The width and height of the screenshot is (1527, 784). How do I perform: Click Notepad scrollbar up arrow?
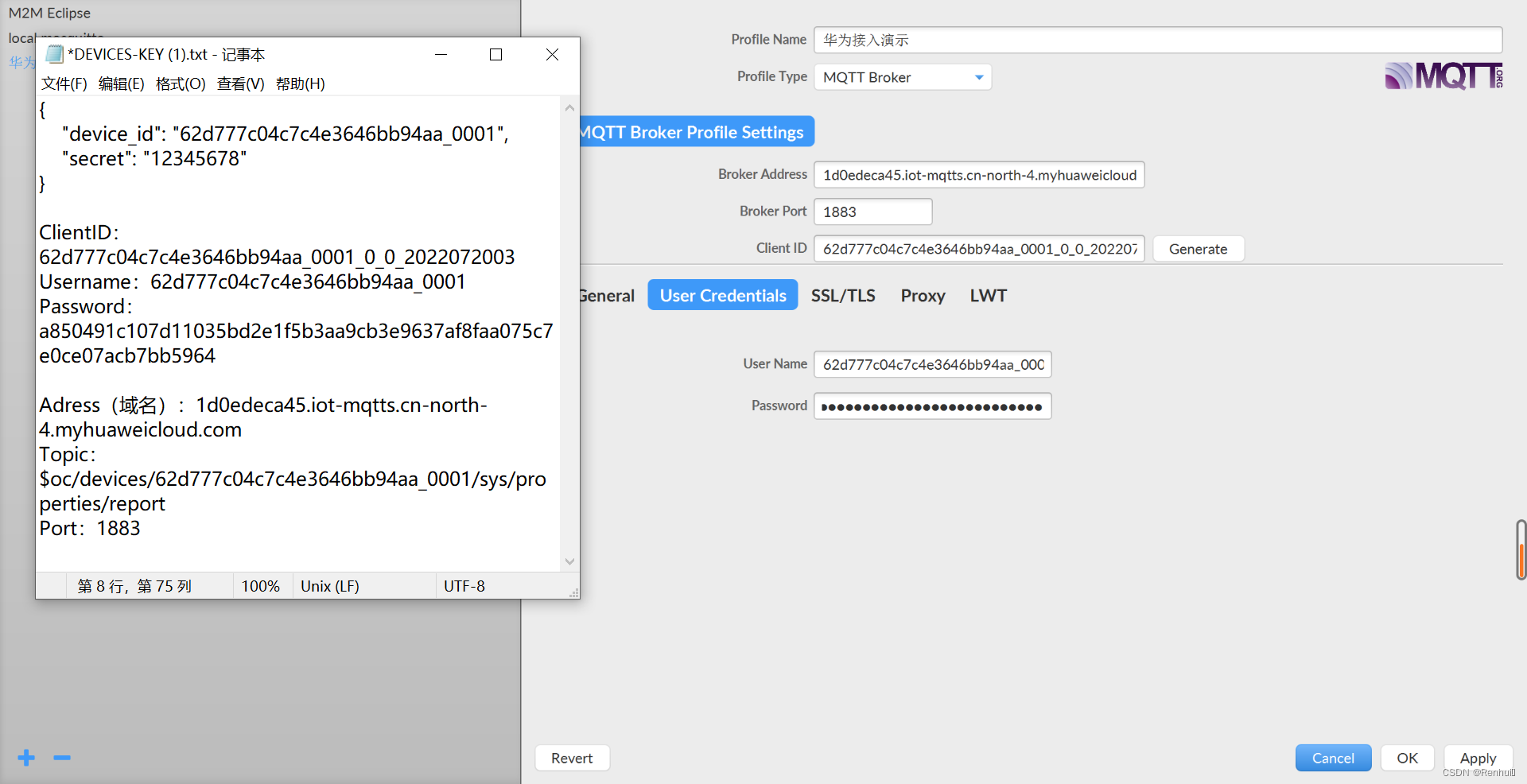[x=569, y=107]
